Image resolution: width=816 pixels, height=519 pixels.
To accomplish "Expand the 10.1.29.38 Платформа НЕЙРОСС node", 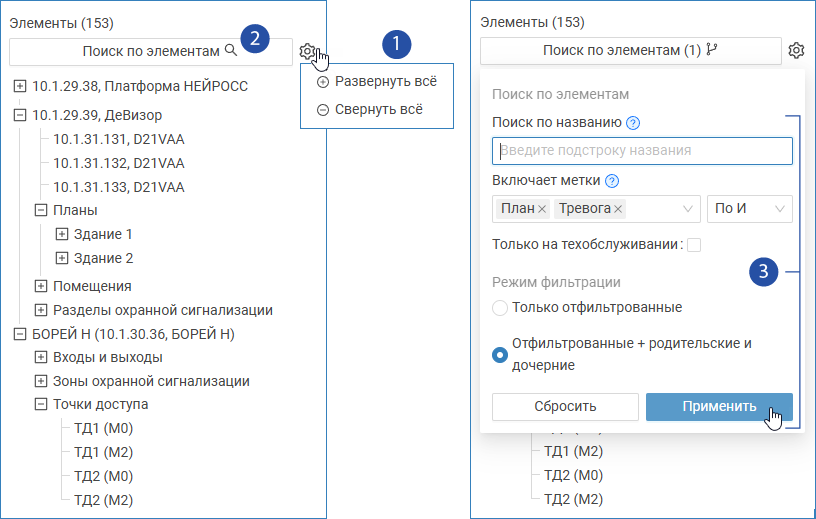I will 20,86.
